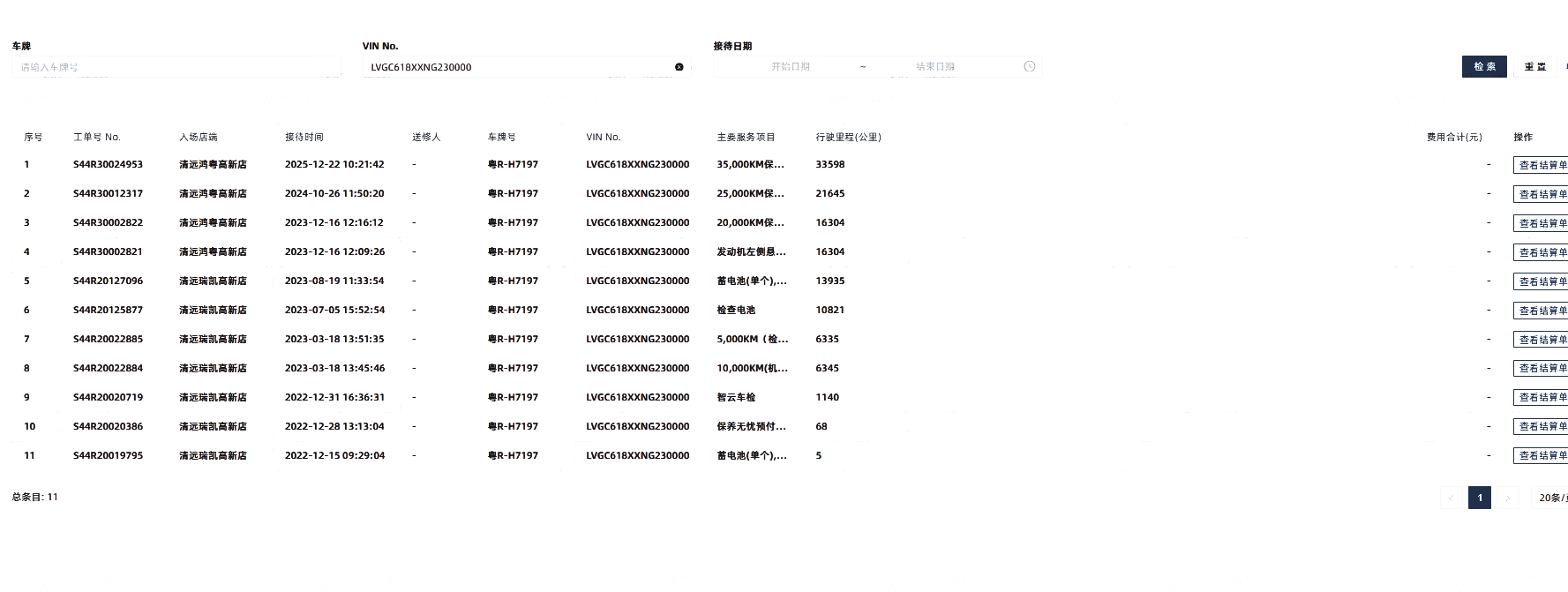The height and width of the screenshot is (592, 1568).
Task: View 查看结算单 for work order S44R20019795
Action: click(1542, 456)
